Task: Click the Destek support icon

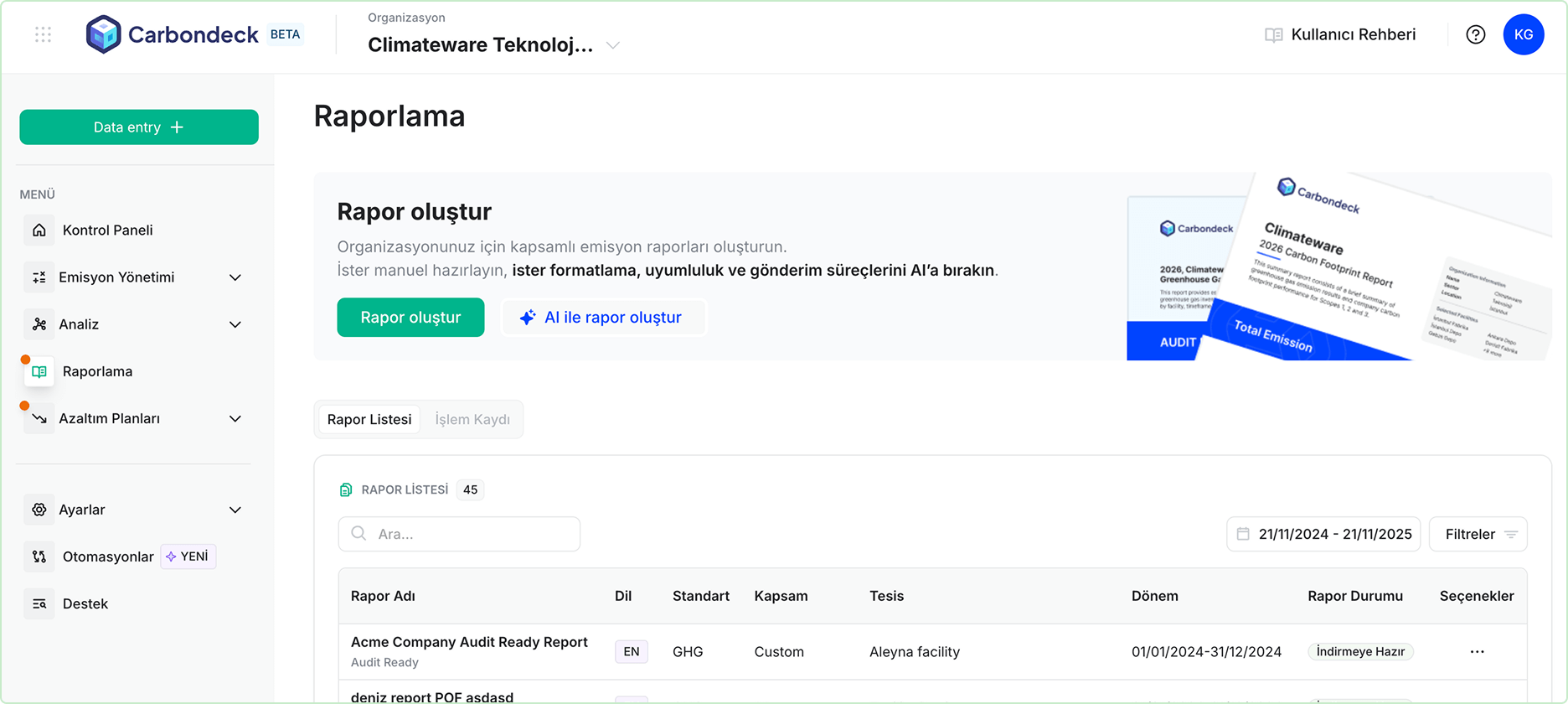Action: 39,603
